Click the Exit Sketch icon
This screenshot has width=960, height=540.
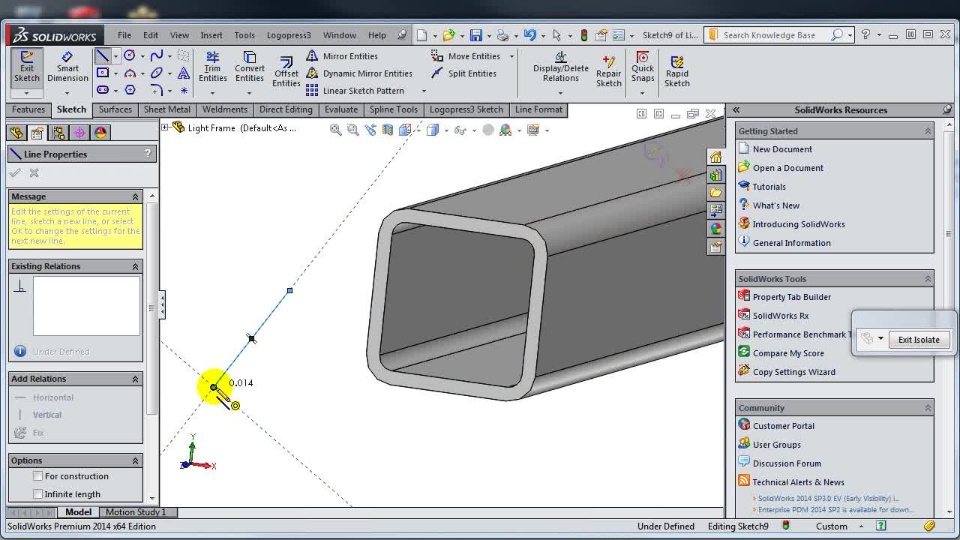(27, 67)
